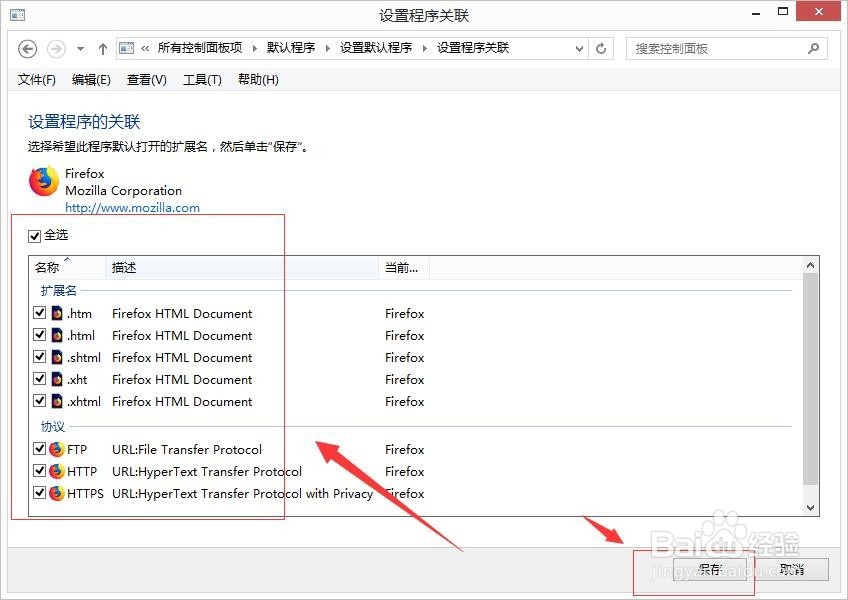The width and height of the screenshot is (848, 600).
Task: Uncheck the .shtml extension checkbox
Action: 39,357
